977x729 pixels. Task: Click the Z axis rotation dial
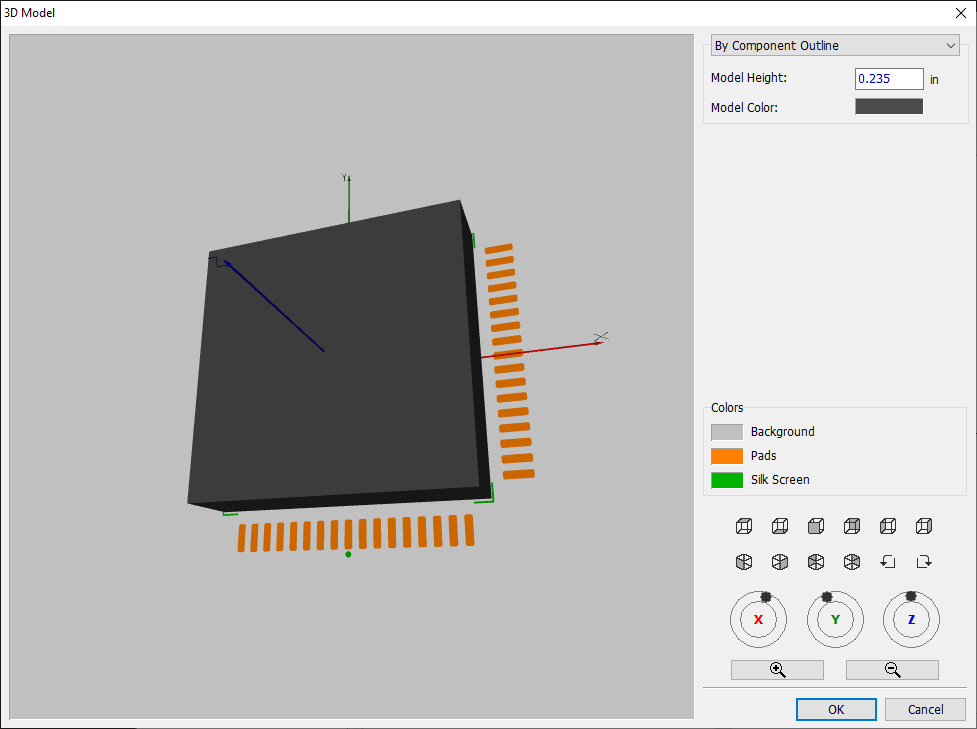[911, 619]
